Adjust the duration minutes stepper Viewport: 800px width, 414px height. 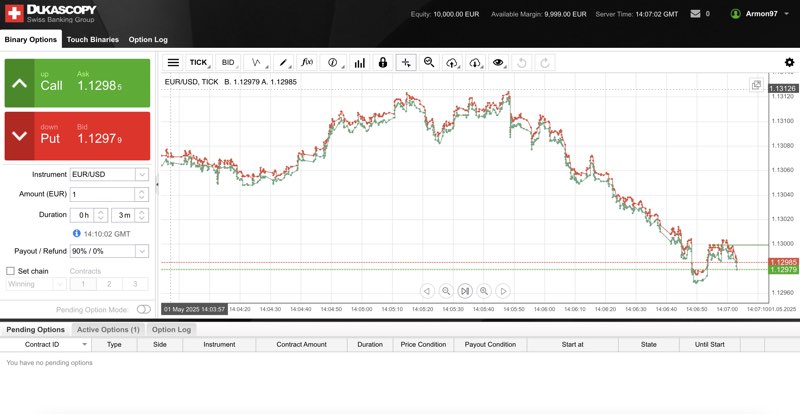pyautogui.click(x=142, y=215)
